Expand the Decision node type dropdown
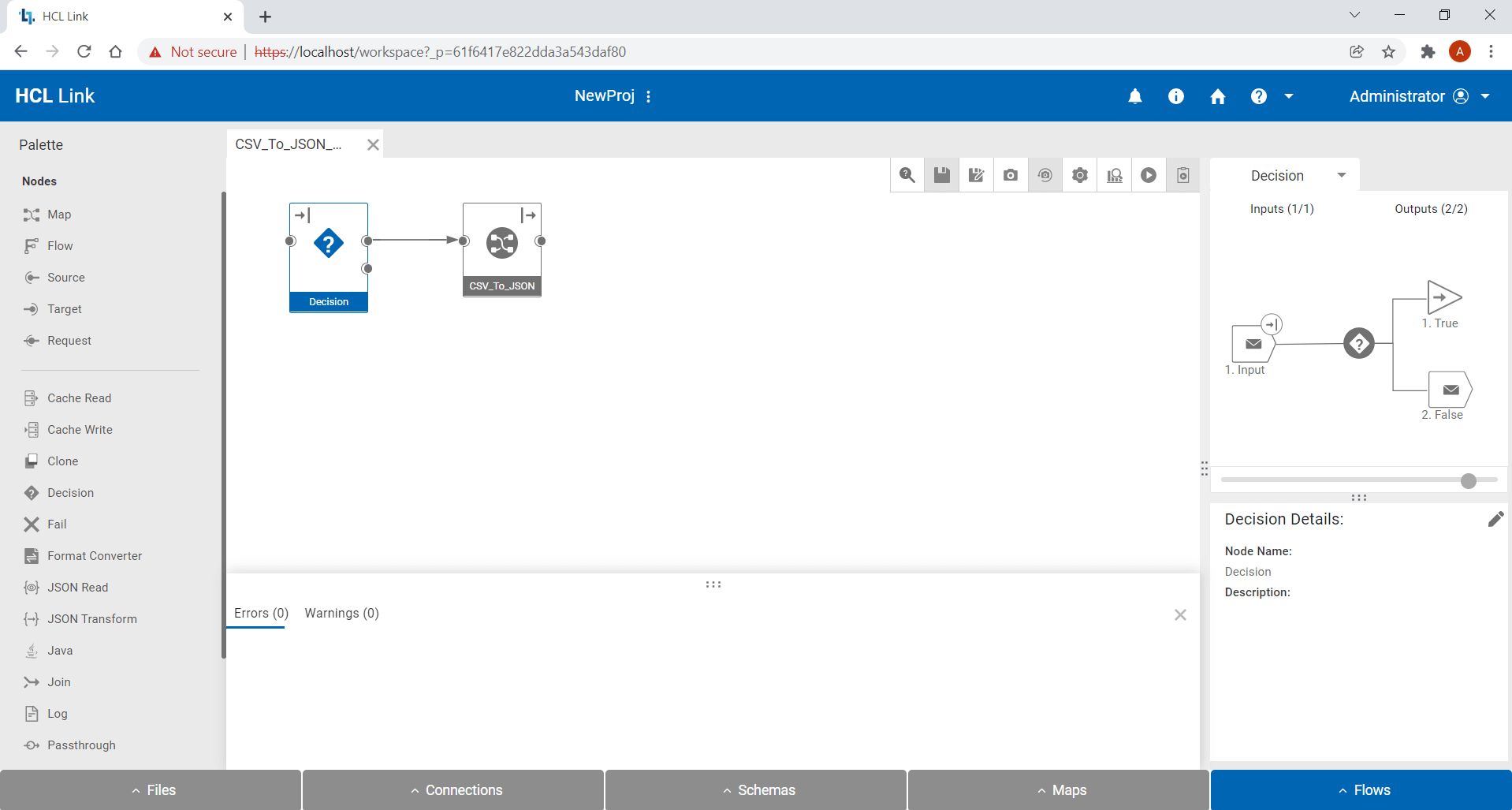The image size is (1512, 810). [x=1343, y=174]
